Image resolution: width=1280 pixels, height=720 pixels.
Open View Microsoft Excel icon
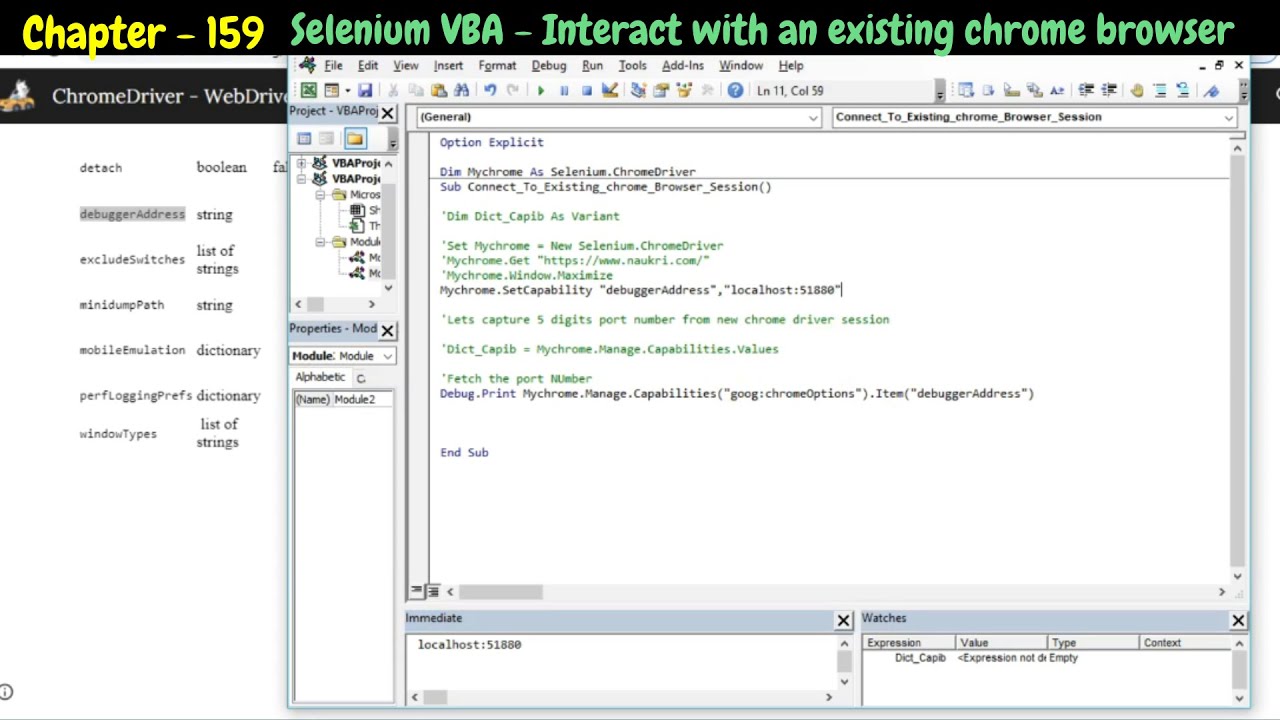pyautogui.click(x=308, y=90)
